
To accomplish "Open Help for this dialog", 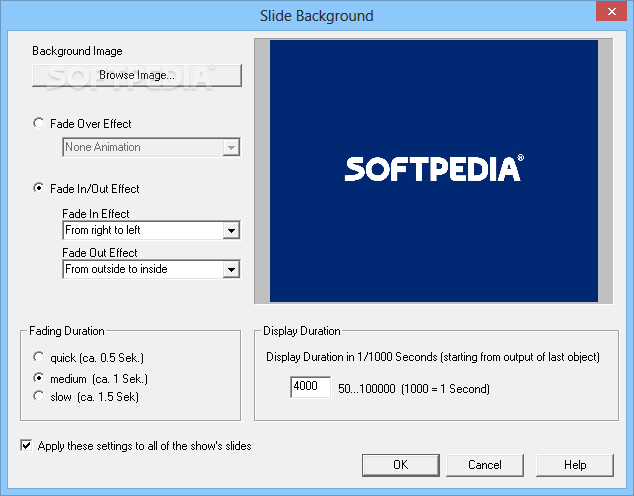I will click(x=575, y=465).
